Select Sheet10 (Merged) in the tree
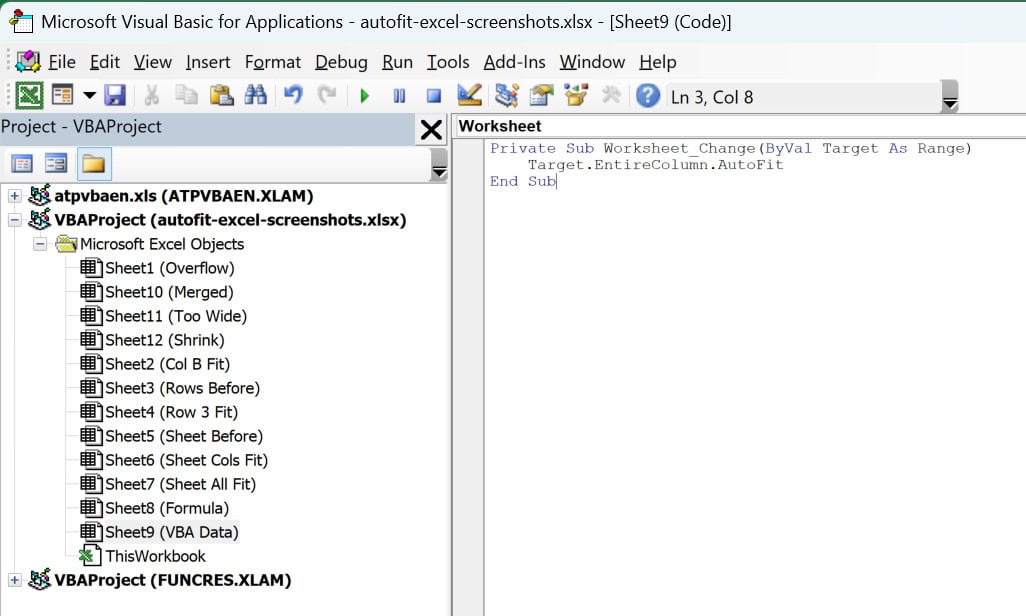 click(169, 292)
